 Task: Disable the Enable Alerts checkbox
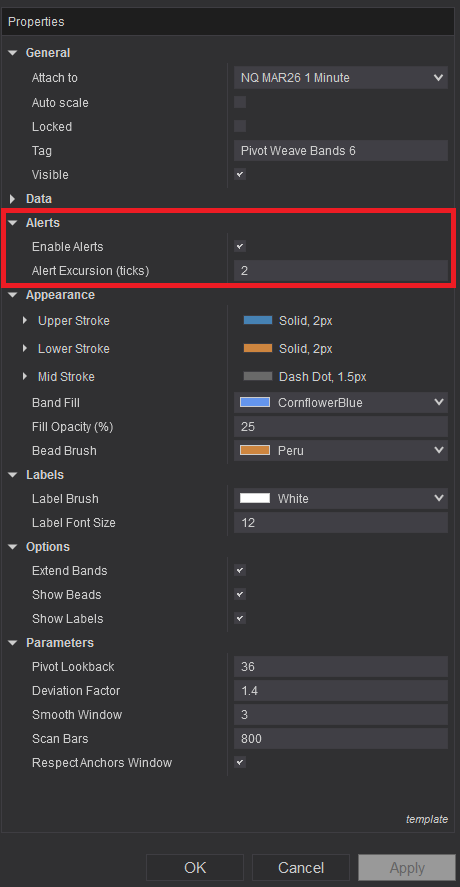240,246
